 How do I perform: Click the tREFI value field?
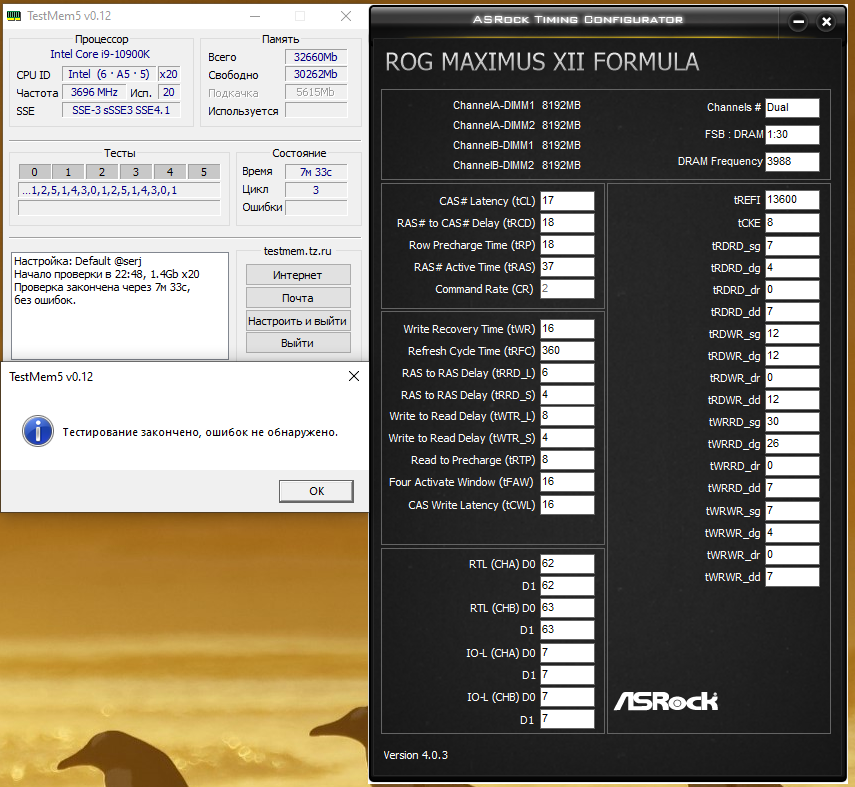pos(792,200)
